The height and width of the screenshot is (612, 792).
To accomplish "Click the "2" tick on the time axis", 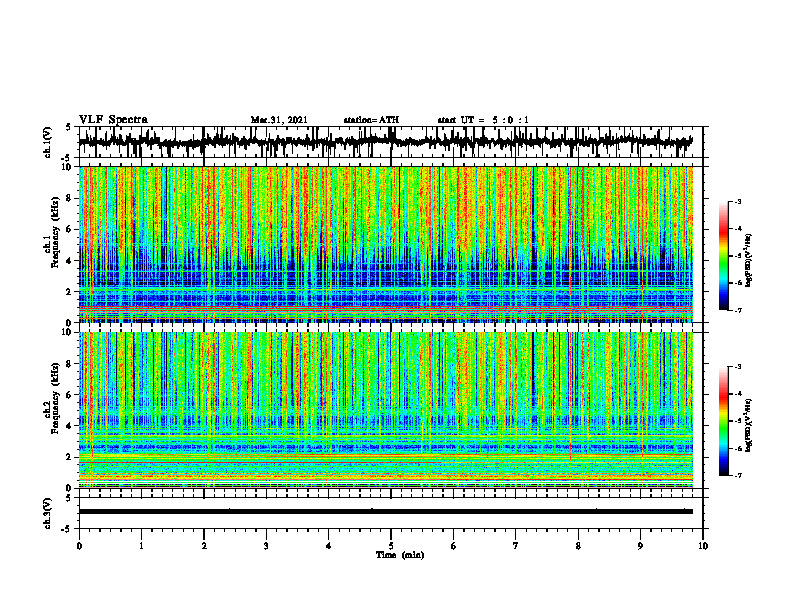I will tap(204, 546).
